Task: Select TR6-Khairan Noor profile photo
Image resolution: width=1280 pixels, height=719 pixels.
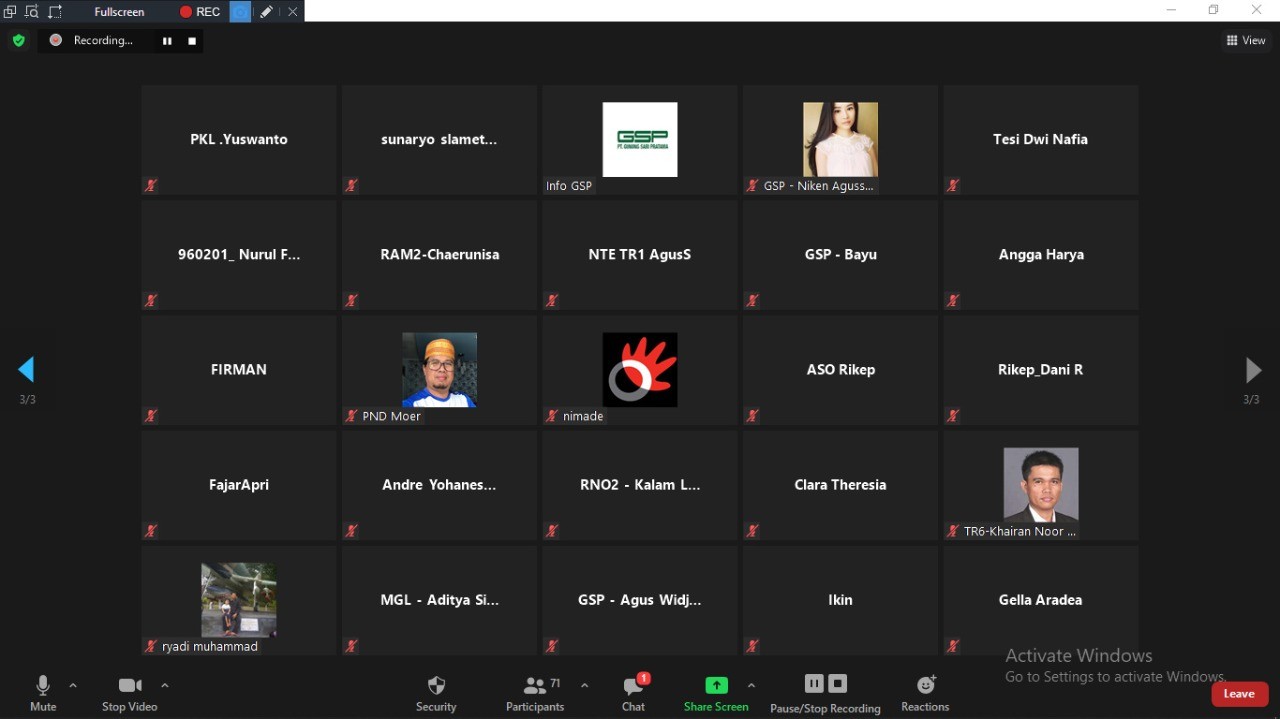Action: tap(1041, 485)
